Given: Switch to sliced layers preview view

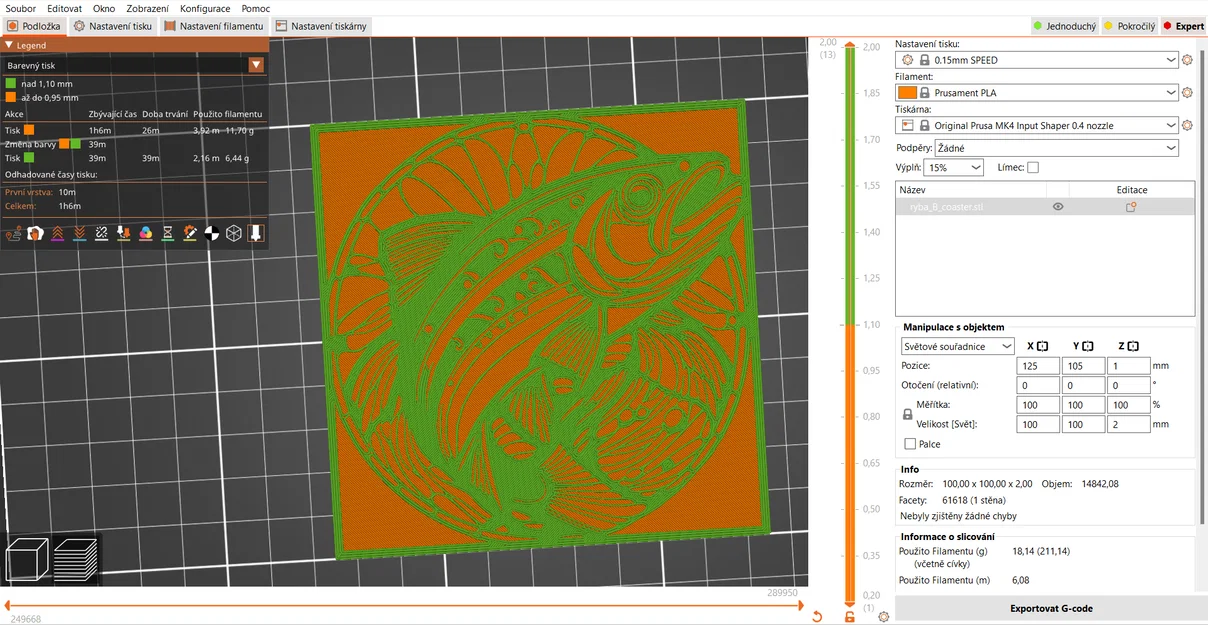Looking at the screenshot, I should tap(75, 560).
